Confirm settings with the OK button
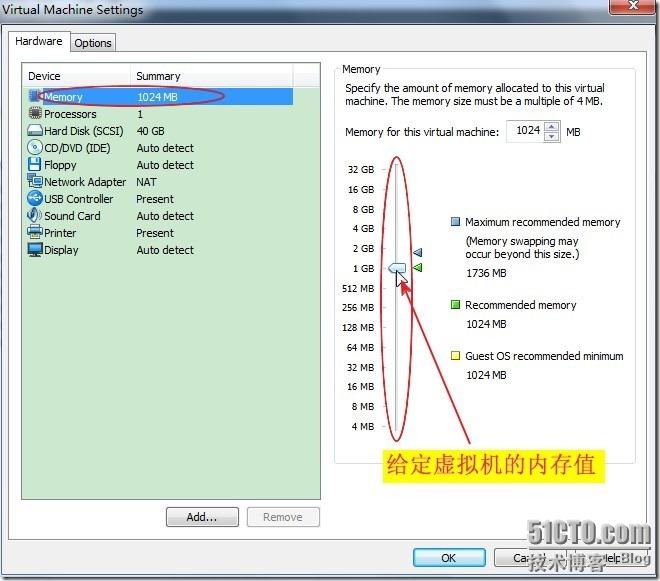Image resolution: width=660 pixels, height=581 pixels. 449,557
